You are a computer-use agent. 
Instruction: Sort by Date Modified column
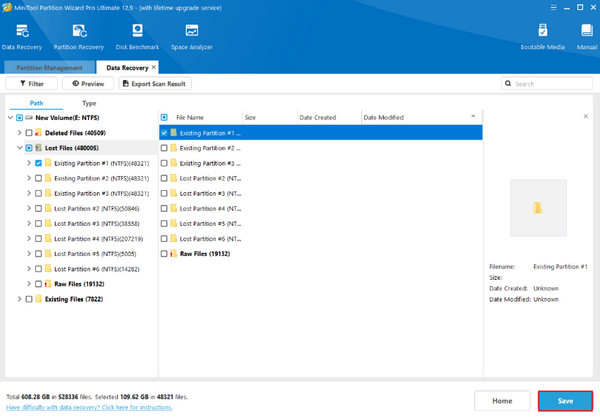tap(383, 118)
